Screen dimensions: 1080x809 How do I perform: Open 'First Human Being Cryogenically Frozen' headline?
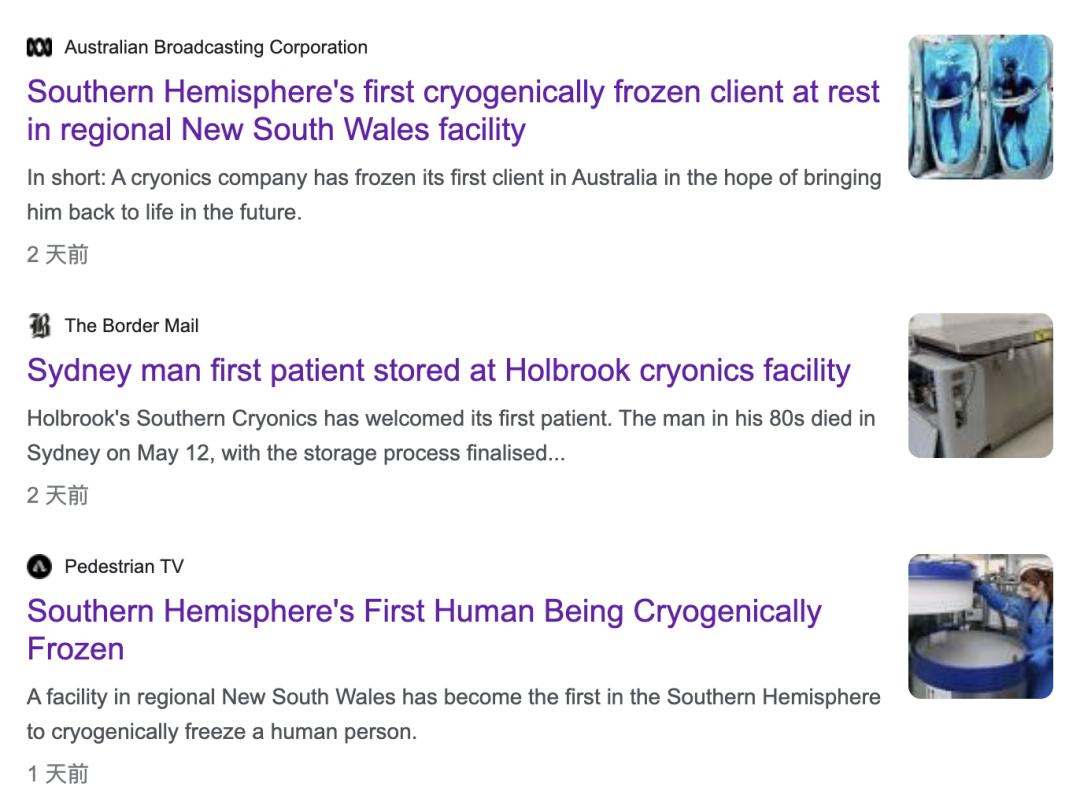tap(424, 630)
